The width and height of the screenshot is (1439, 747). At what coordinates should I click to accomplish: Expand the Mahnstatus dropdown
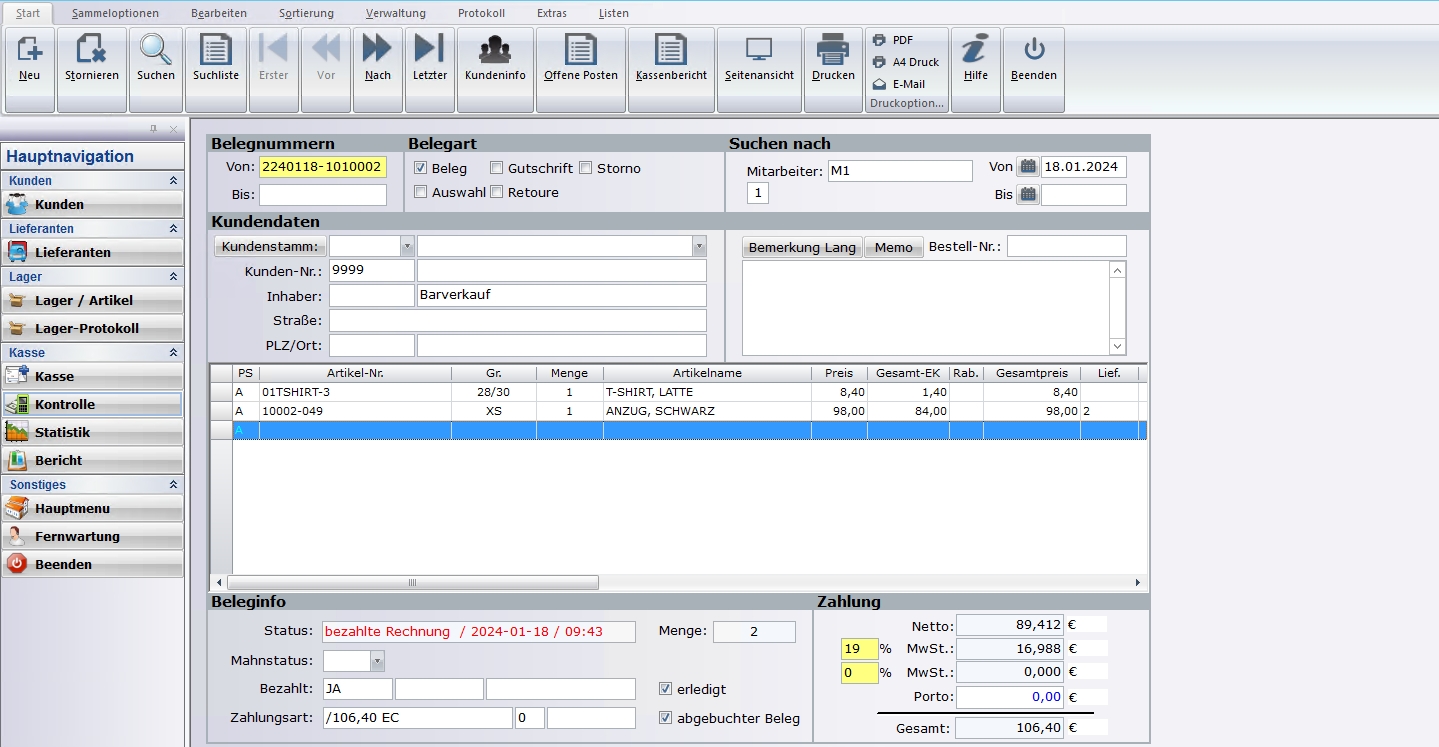(377, 661)
